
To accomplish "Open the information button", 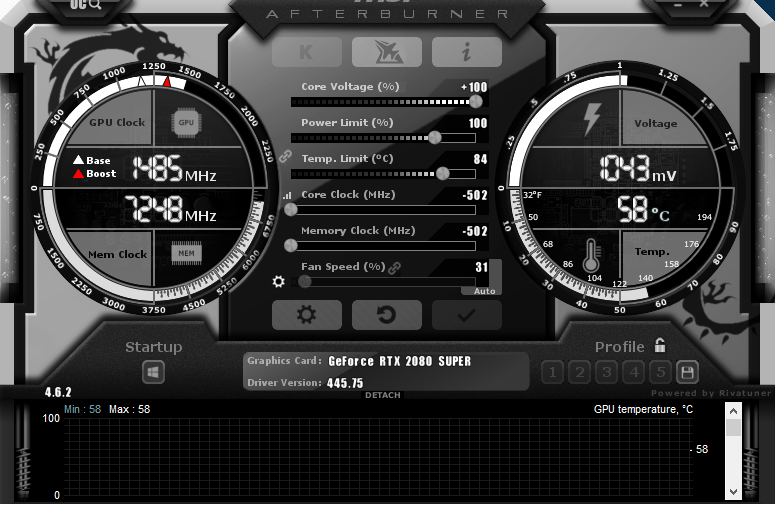I will click(467, 52).
